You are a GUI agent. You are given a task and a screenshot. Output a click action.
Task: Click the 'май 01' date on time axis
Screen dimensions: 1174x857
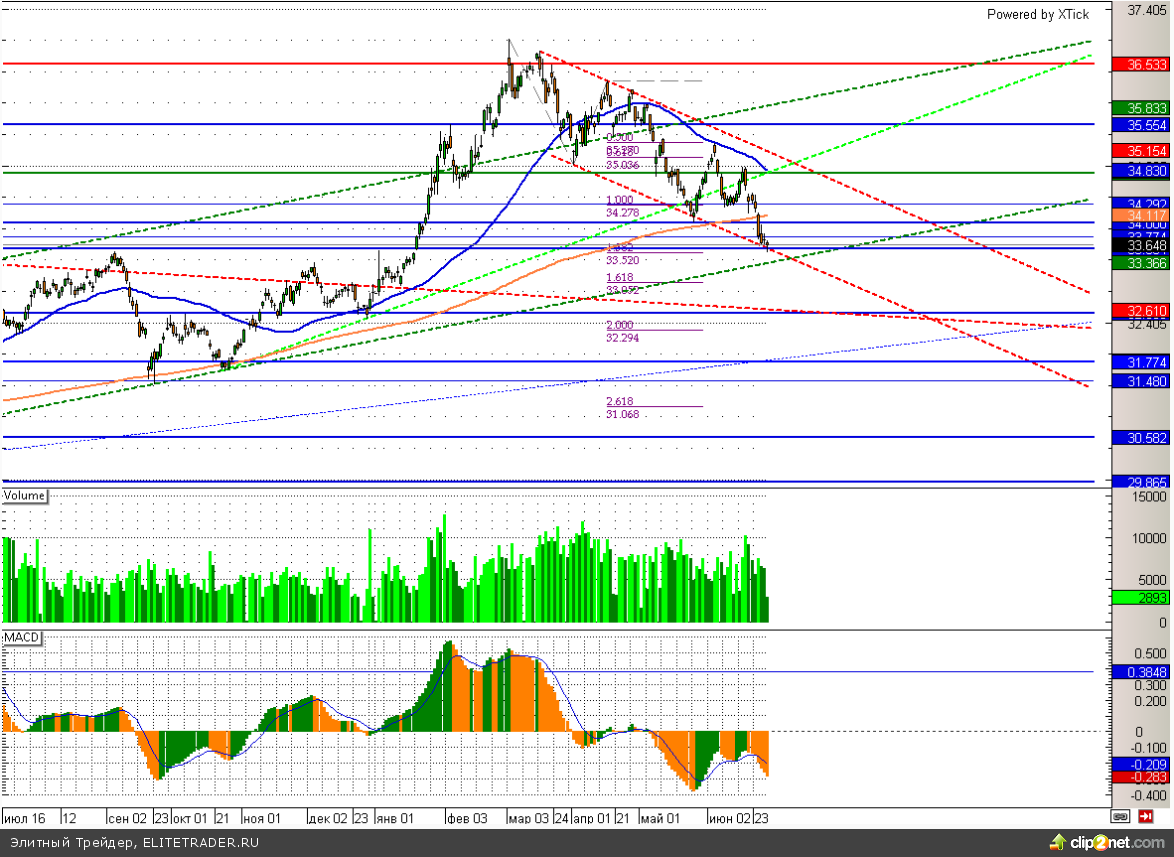point(660,817)
